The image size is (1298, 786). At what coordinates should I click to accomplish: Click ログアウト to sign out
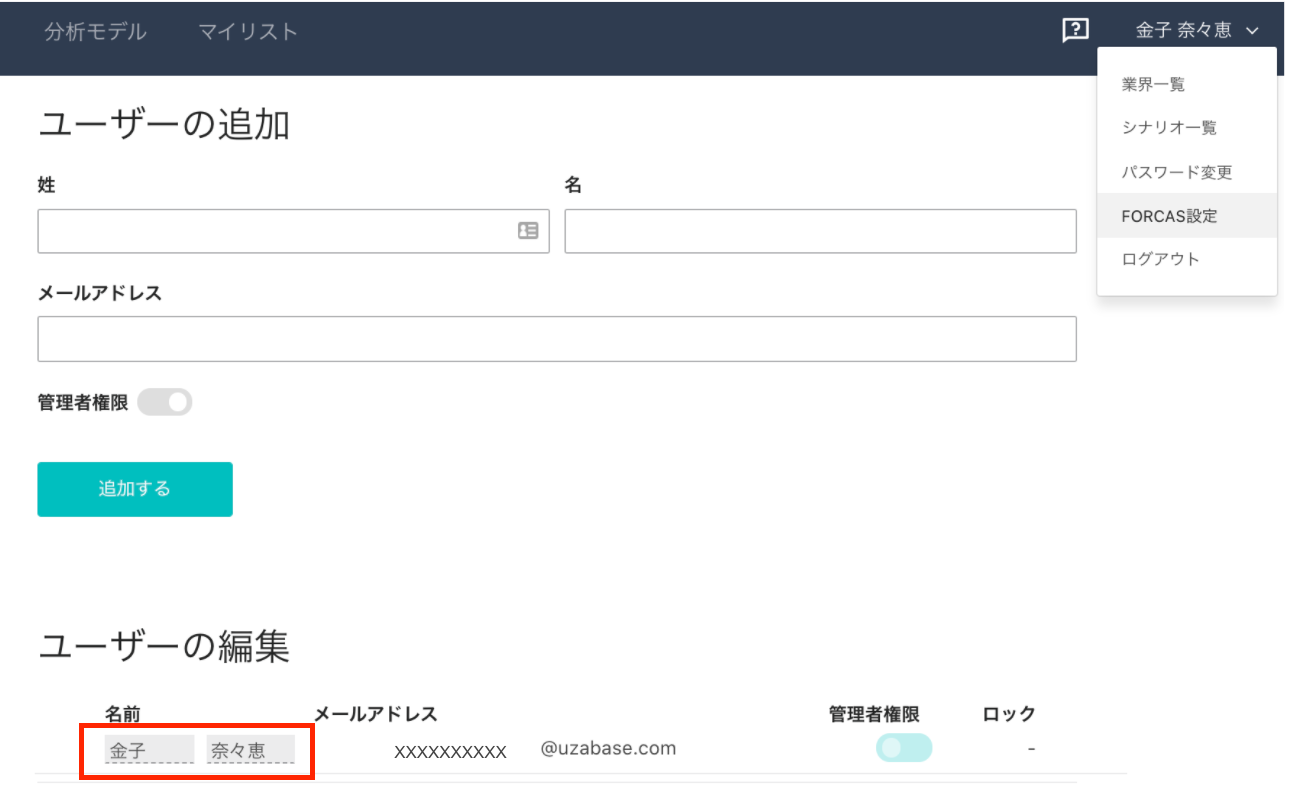(x=1160, y=259)
